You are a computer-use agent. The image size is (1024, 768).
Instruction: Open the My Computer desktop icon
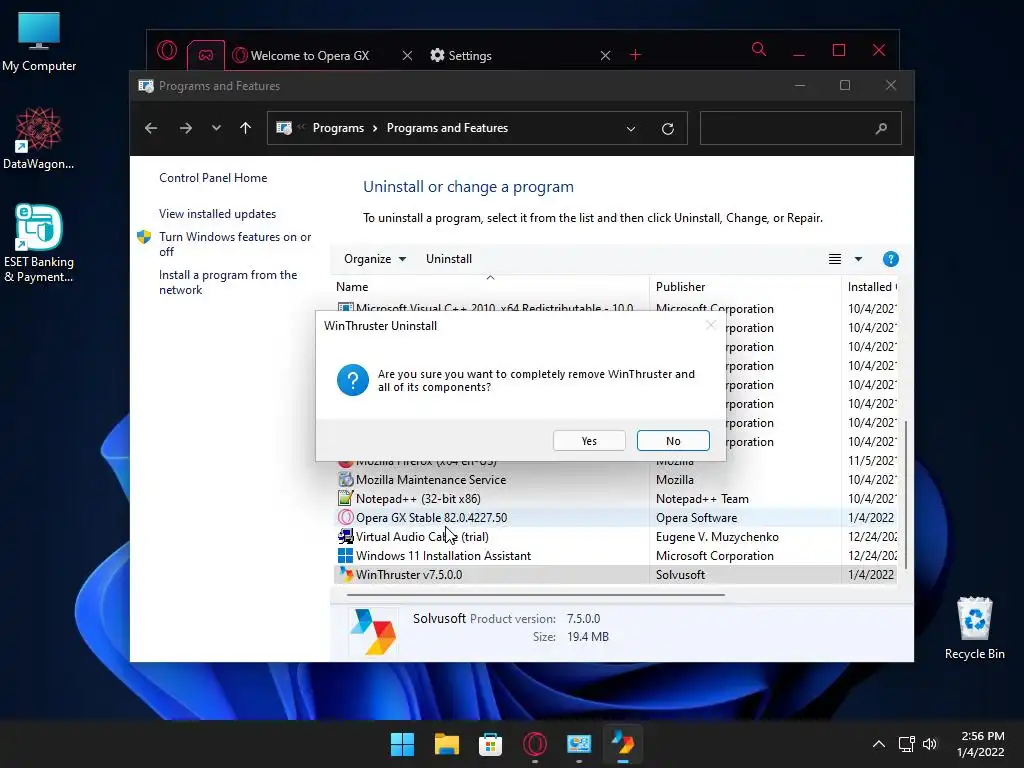tap(39, 42)
